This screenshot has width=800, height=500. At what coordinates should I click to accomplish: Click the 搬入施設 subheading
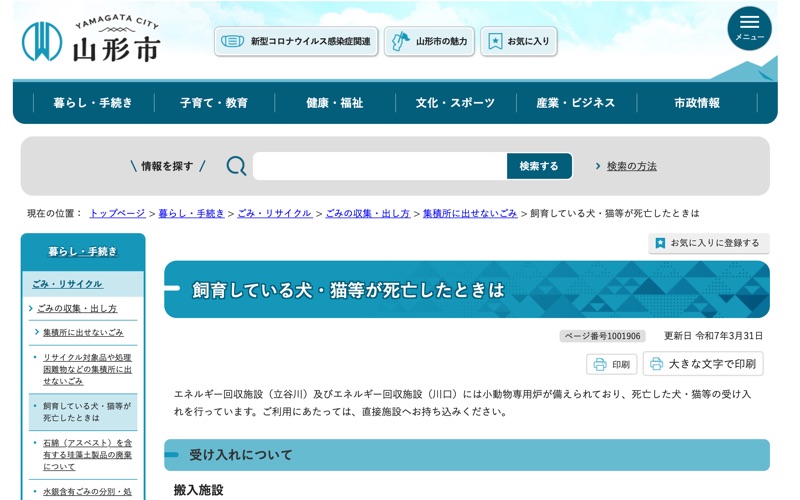tap(198, 490)
